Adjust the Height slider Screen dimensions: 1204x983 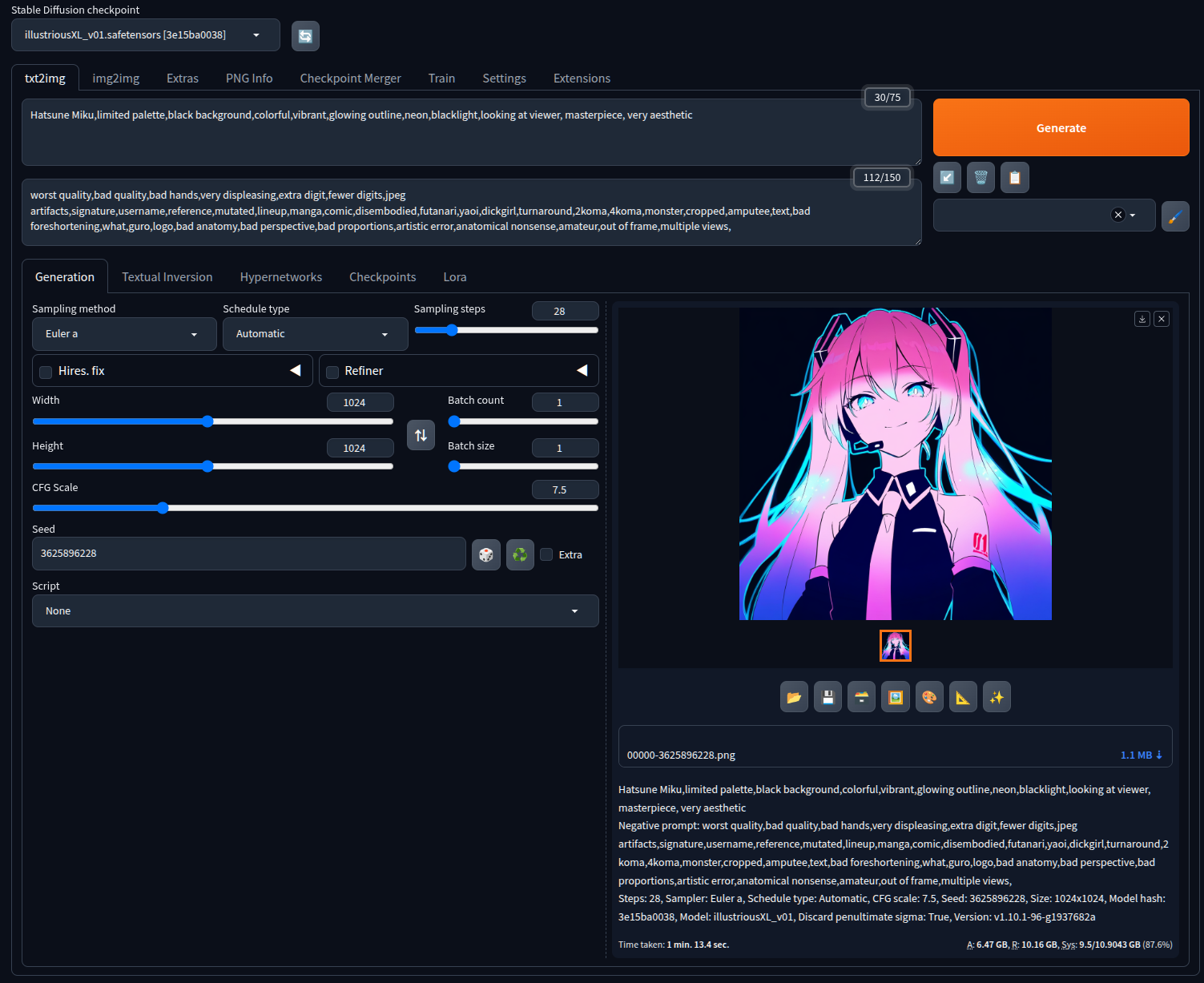coord(212,466)
